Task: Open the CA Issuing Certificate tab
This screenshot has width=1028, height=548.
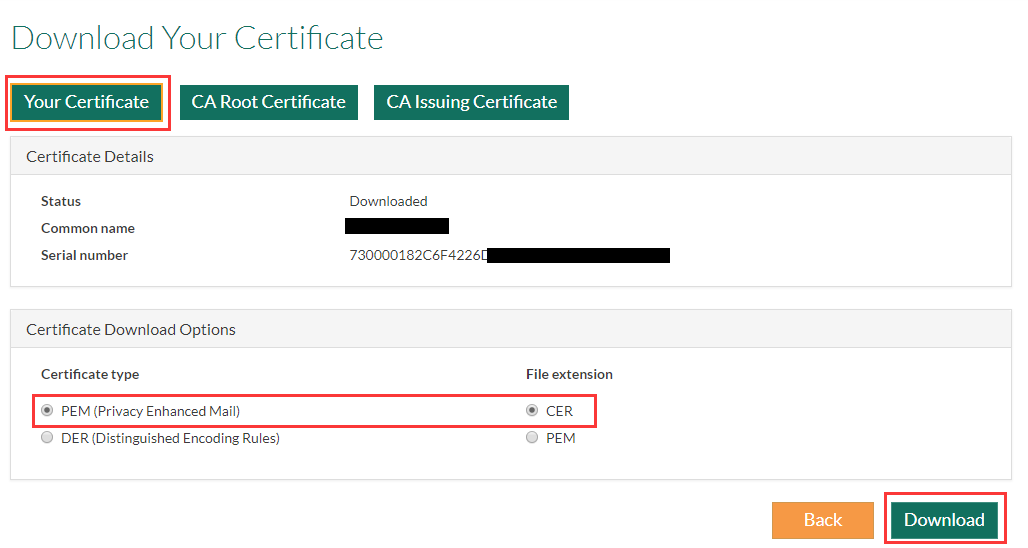Action: click(471, 102)
